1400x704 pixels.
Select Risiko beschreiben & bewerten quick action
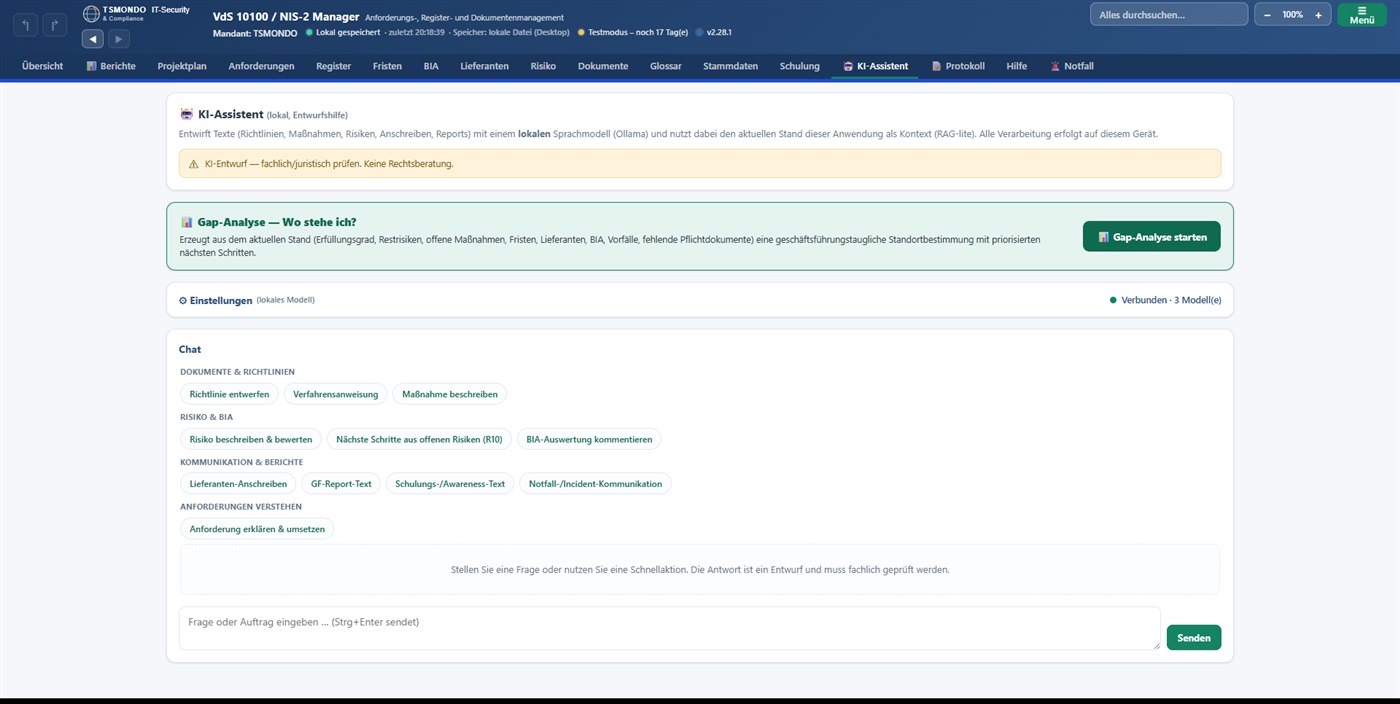pyautogui.click(x=251, y=439)
